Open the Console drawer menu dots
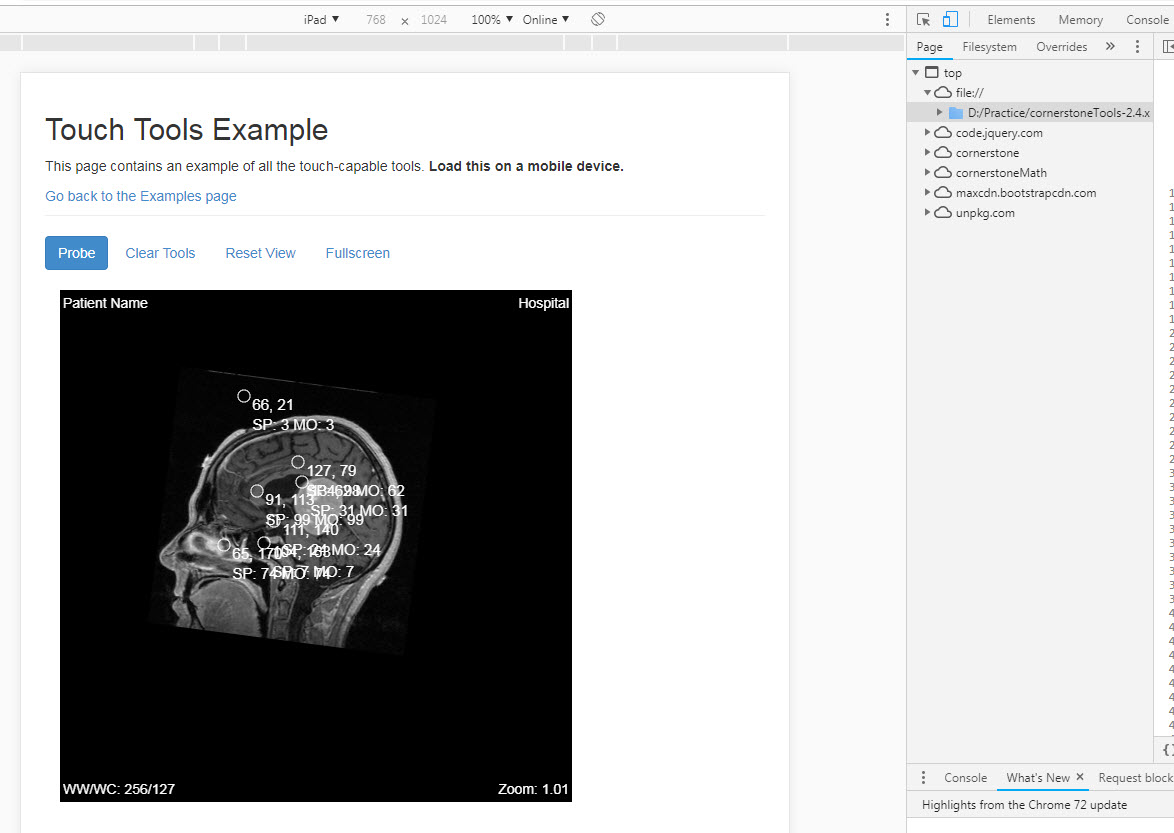The image size is (1174, 833). pyautogui.click(x=922, y=777)
